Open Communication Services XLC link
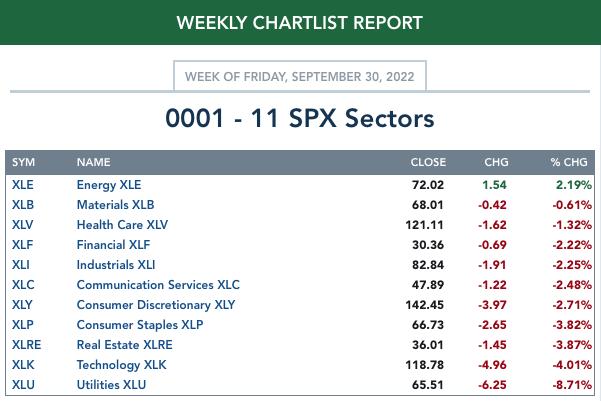 click(x=158, y=284)
